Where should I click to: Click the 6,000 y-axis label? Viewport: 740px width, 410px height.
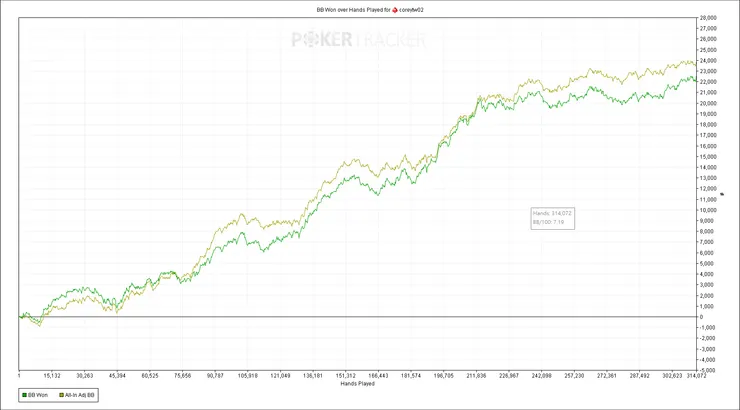pos(707,253)
